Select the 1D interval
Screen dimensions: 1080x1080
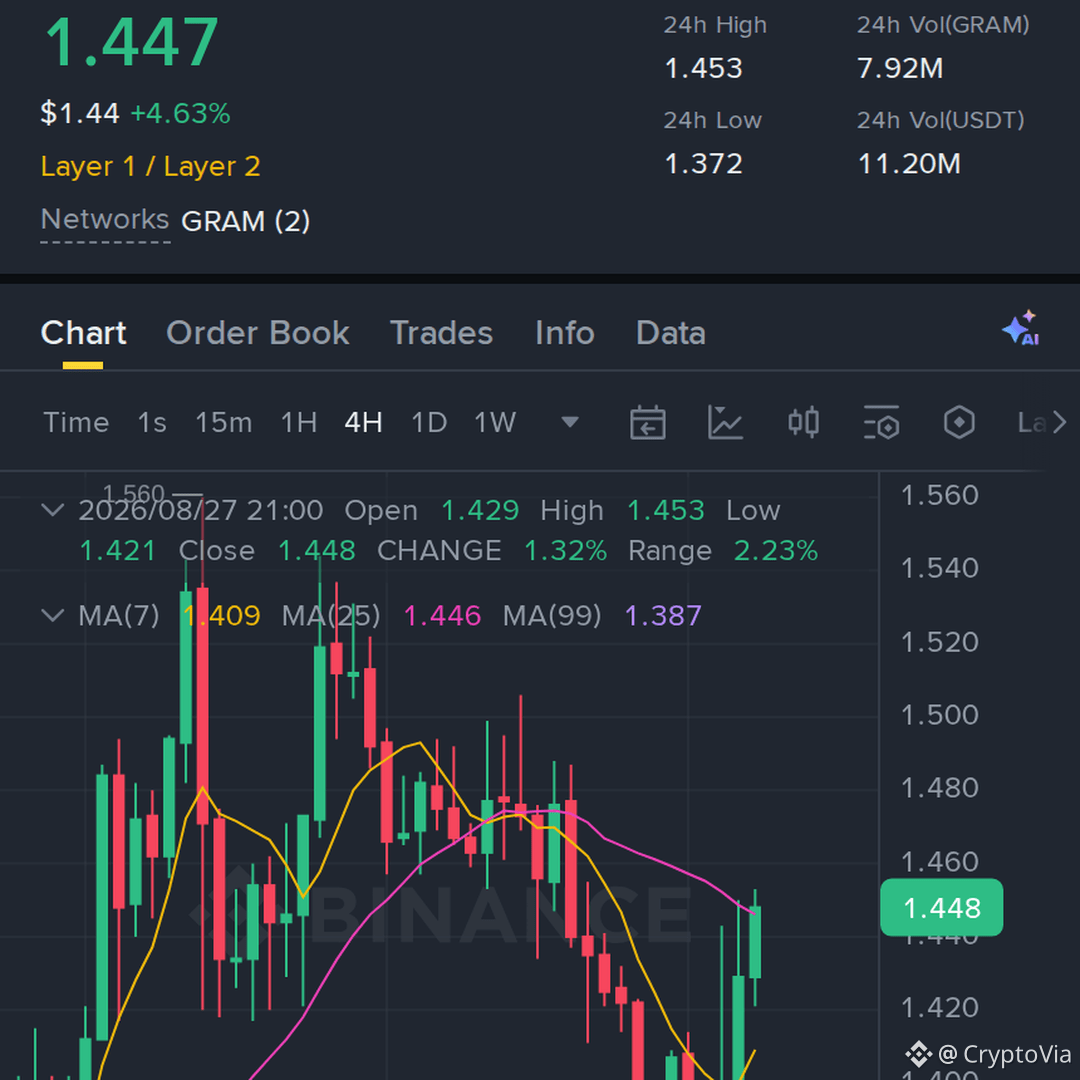point(429,422)
